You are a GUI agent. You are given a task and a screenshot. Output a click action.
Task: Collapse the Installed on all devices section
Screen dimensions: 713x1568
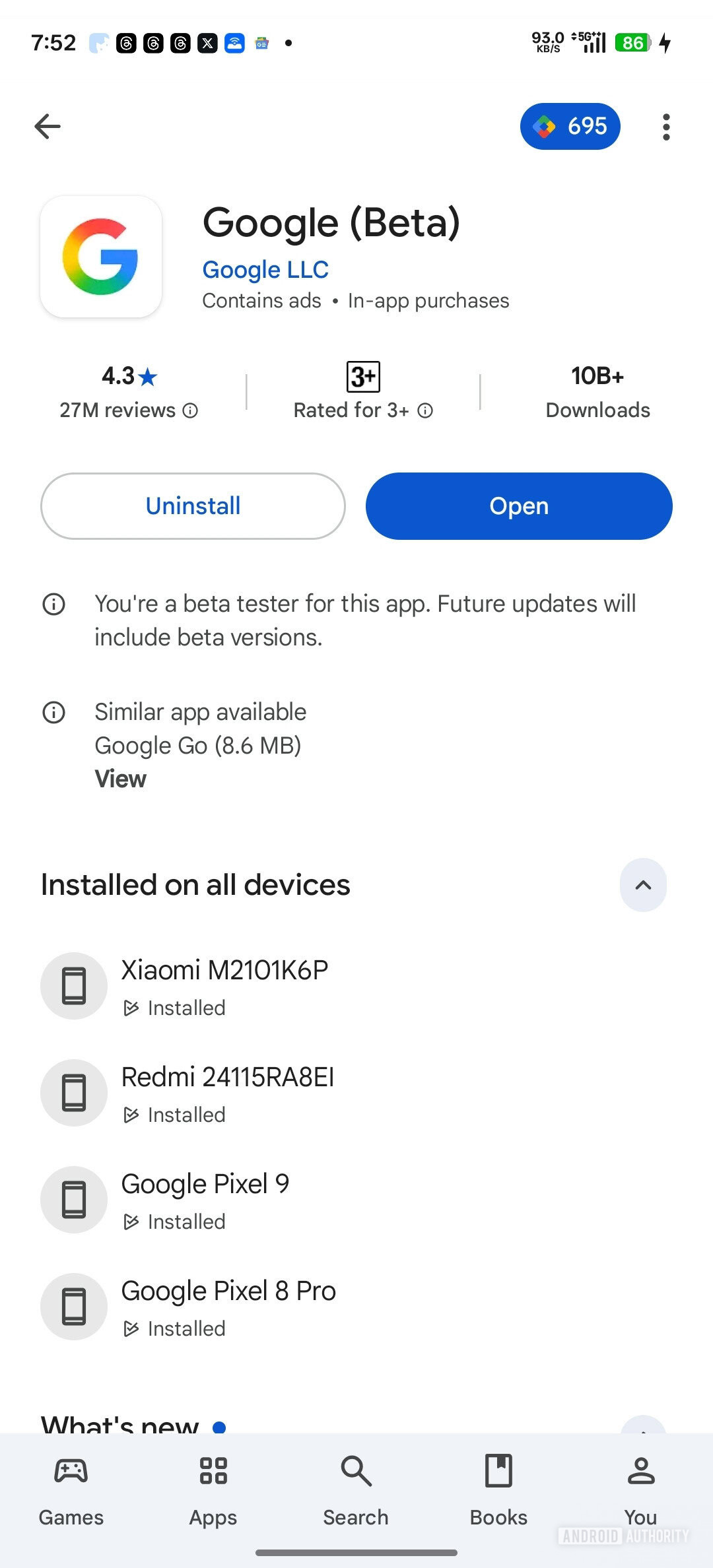click(643, 884)
